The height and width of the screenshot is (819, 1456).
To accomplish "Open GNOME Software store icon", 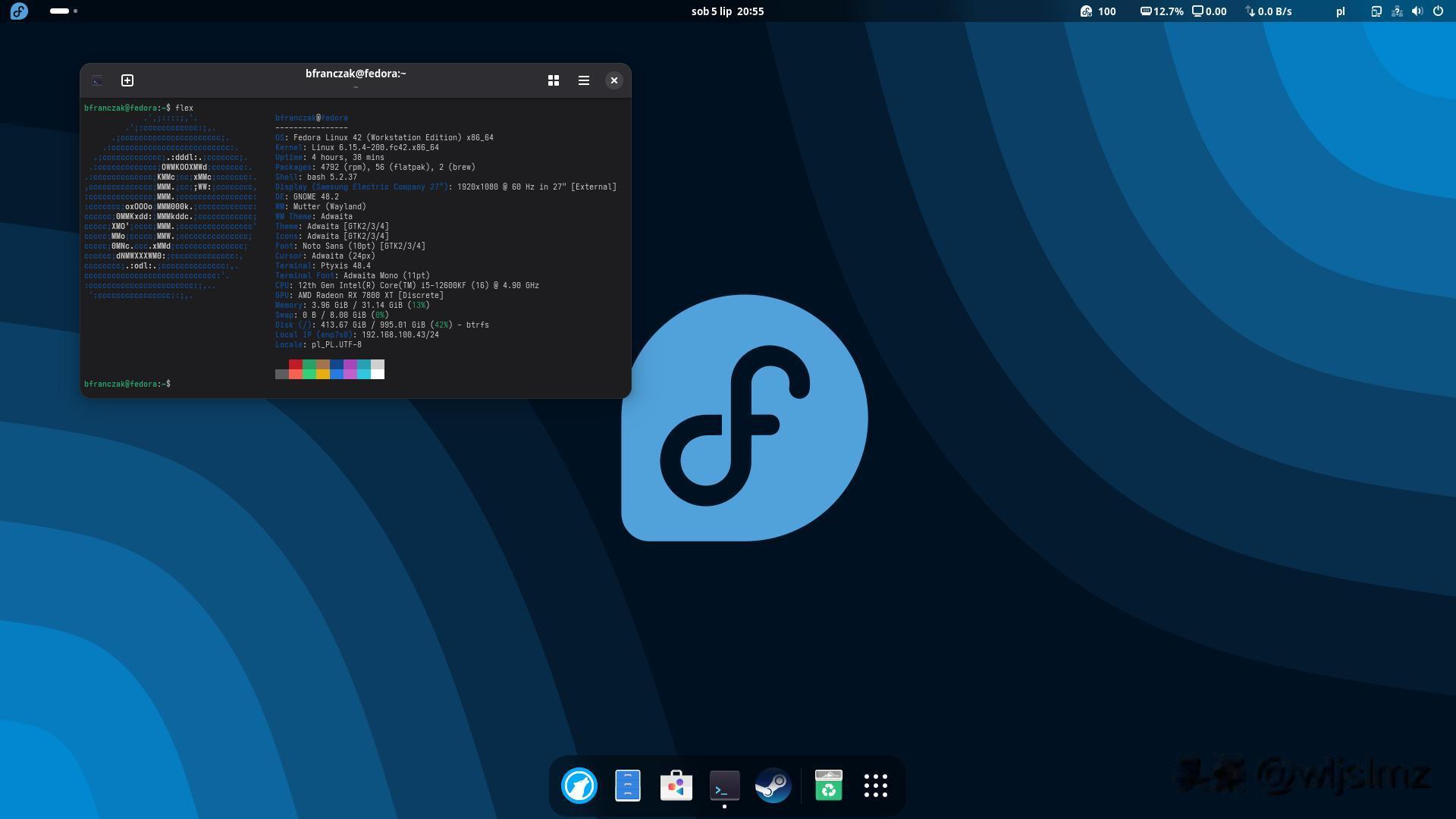I will click(676, 786).
